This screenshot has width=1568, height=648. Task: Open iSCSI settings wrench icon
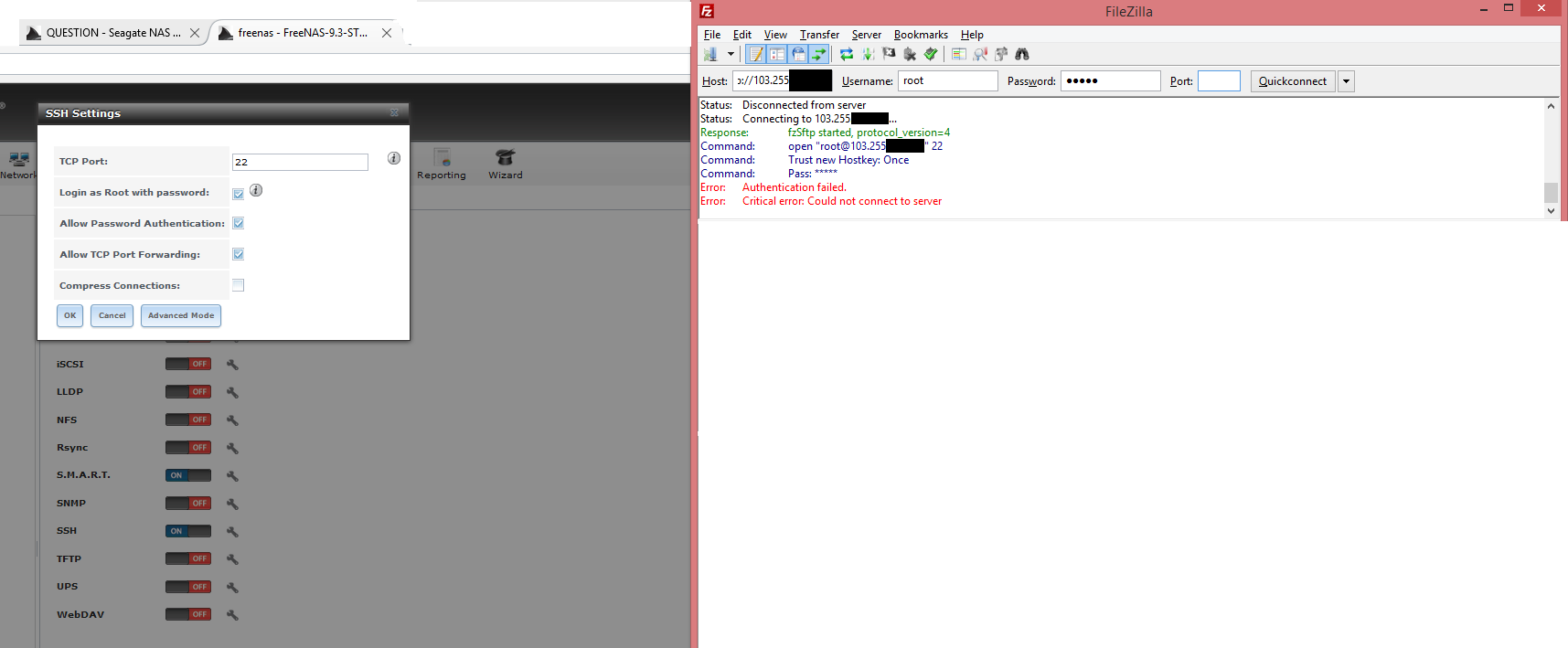(232, 365)
